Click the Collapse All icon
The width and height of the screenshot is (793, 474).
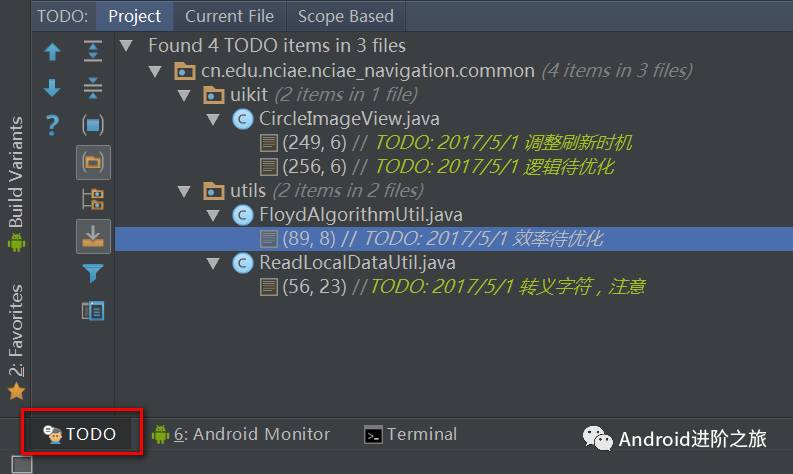pos(93,88)
